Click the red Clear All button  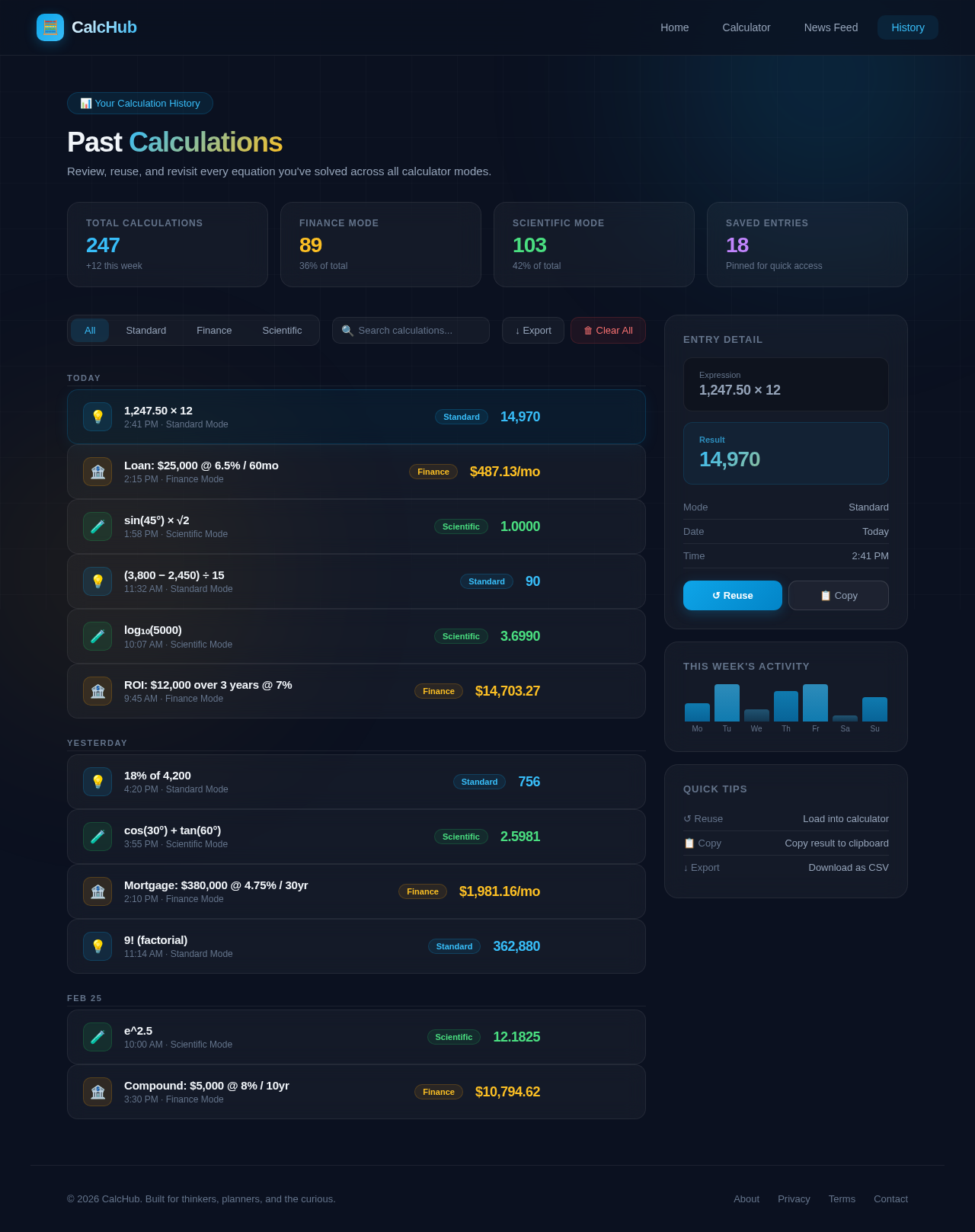point(608,331)
